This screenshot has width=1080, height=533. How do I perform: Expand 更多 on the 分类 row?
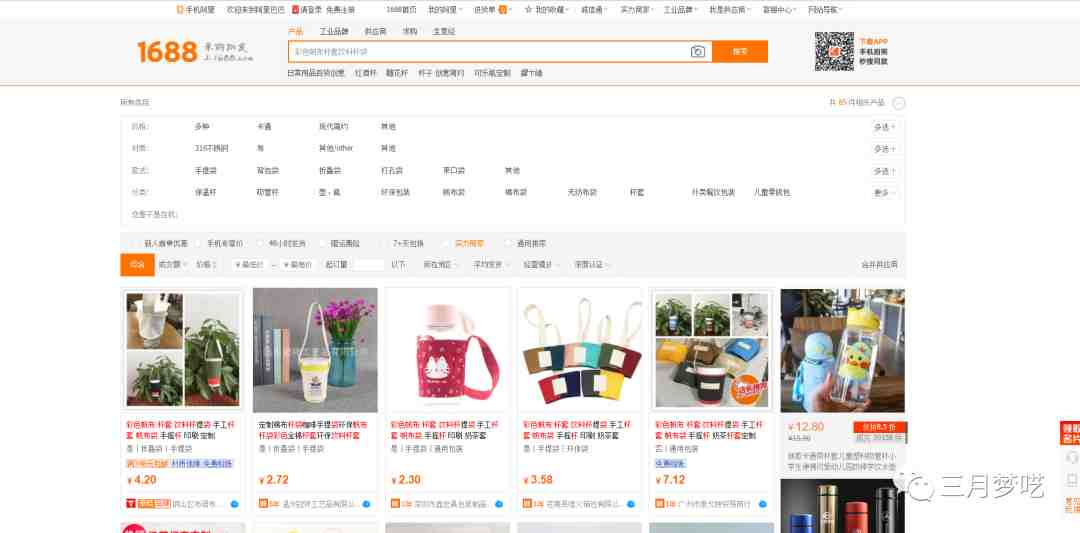pos(885,193)
